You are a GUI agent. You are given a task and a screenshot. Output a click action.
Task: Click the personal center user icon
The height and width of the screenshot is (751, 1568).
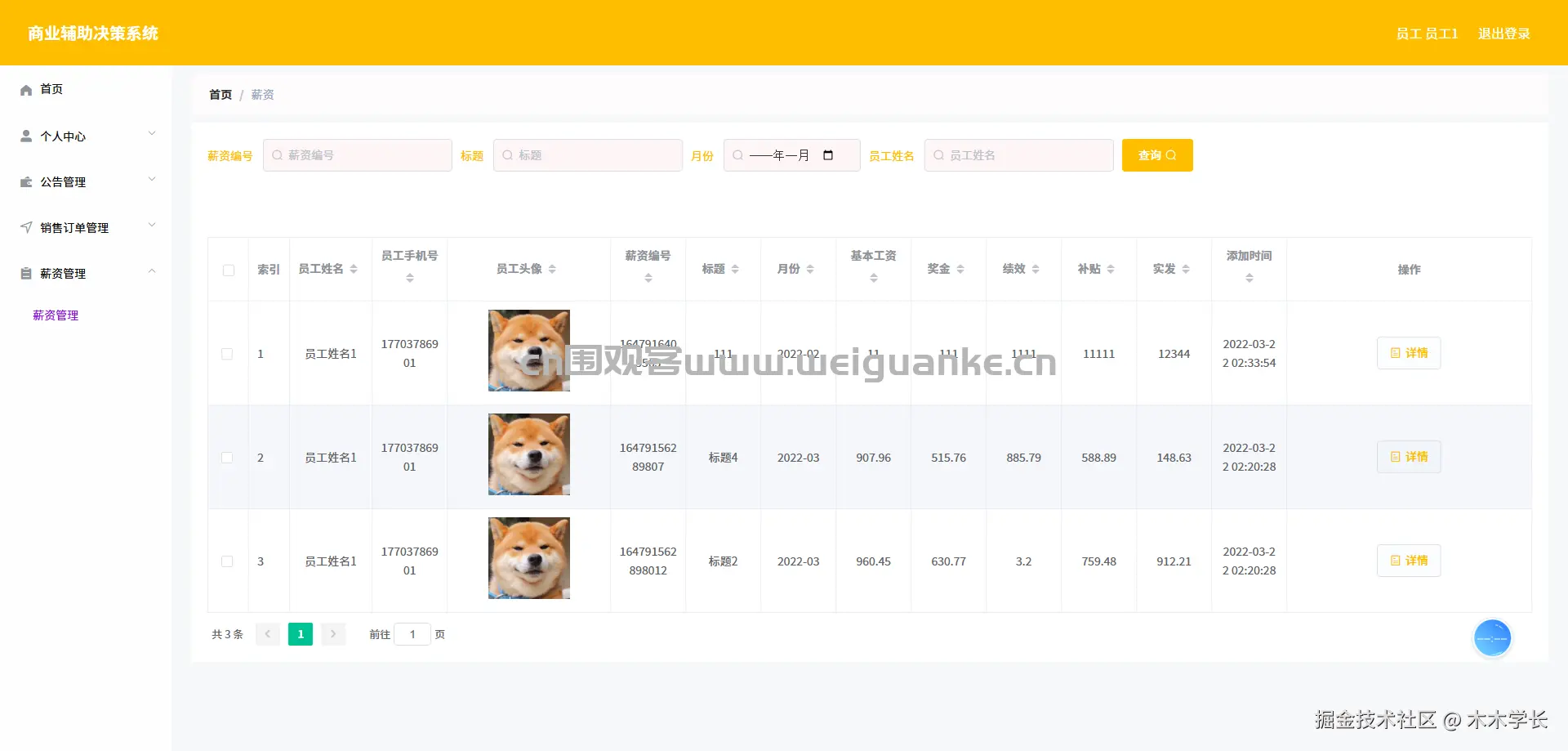tap(26, 136)
